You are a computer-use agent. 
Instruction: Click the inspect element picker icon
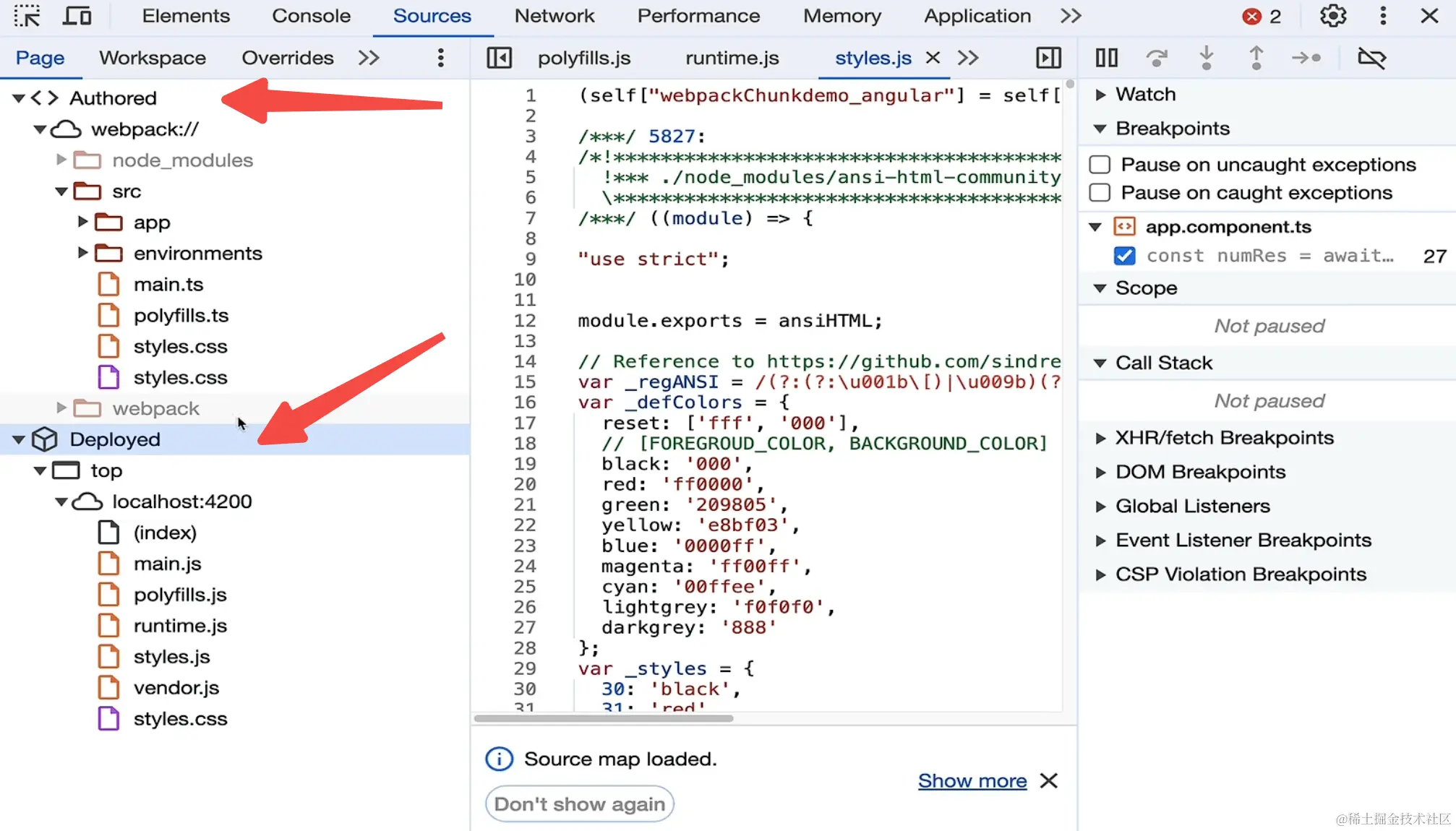pos(27,16)
